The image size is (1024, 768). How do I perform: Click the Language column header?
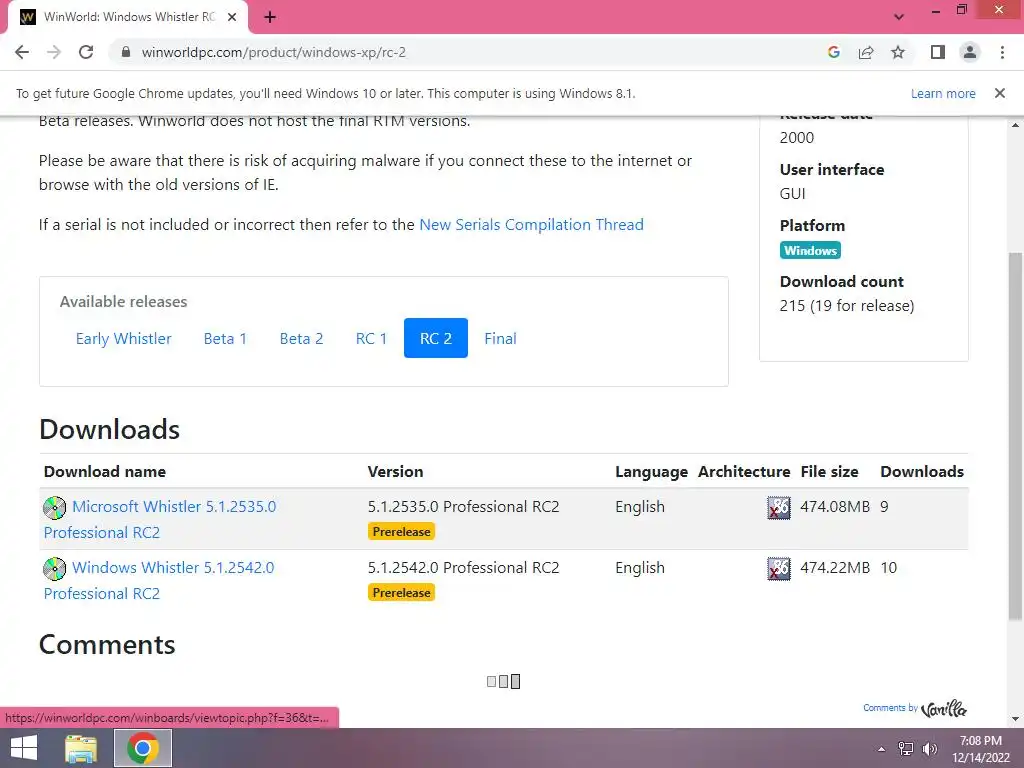pos(651,472)
